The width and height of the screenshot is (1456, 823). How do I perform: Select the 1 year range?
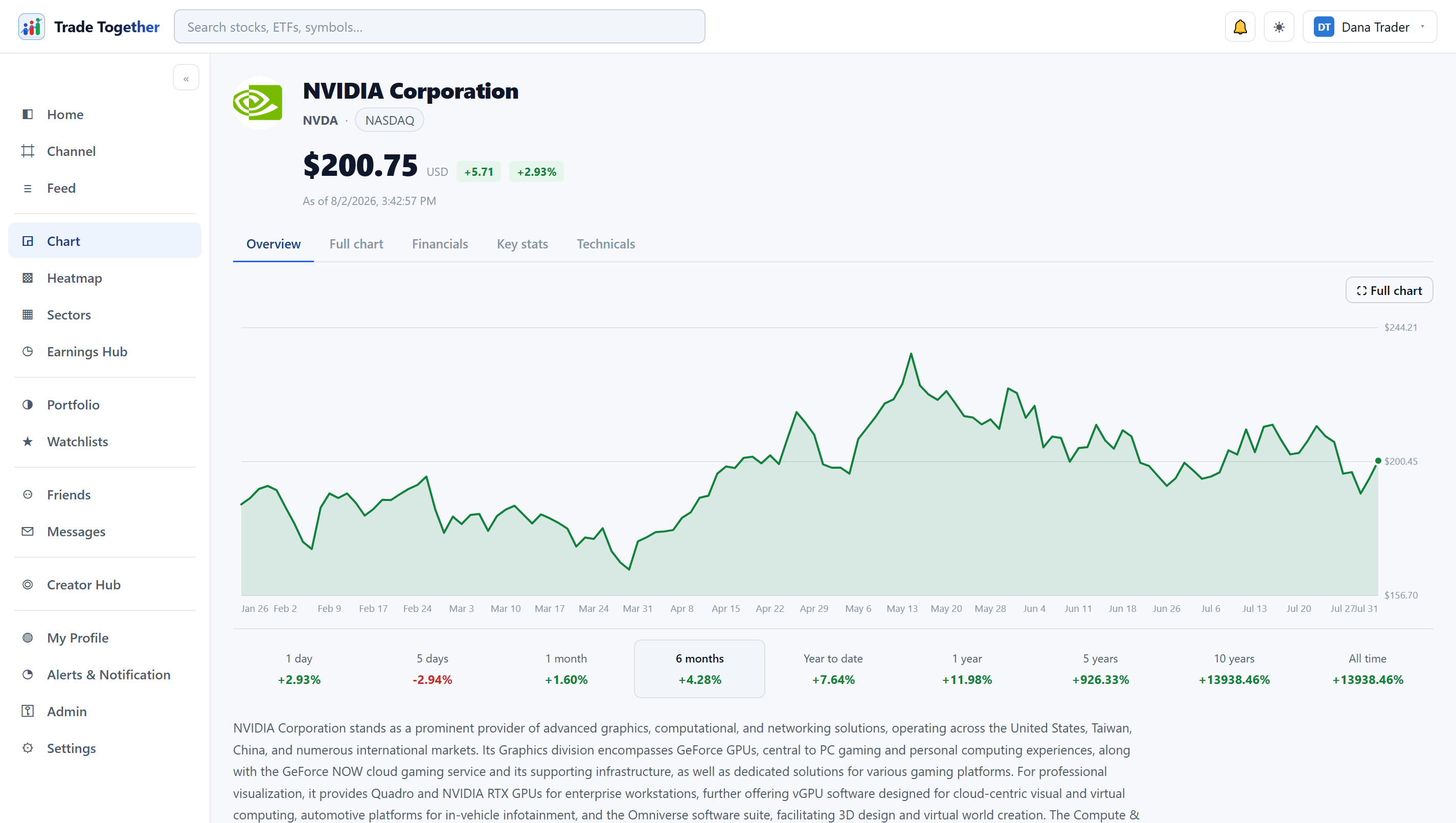click(x=967, y=669)
